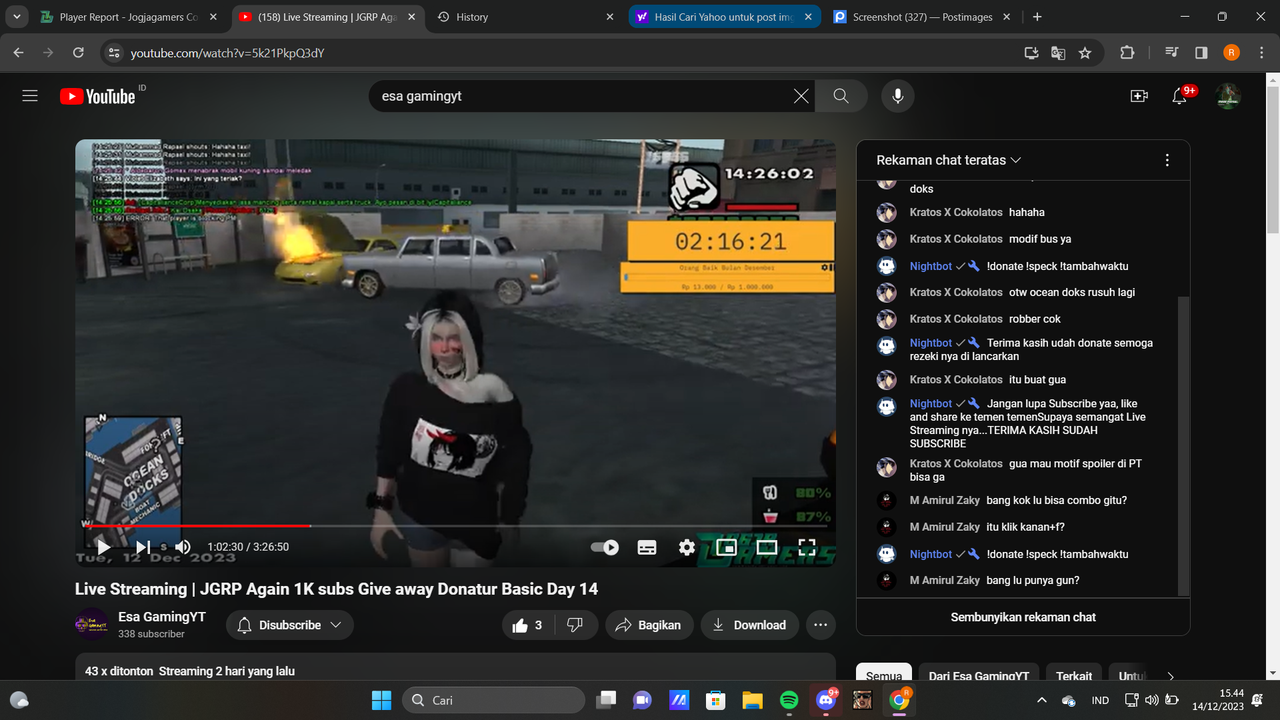Translate this page icon in address bar

click(x=1058, y=53)
